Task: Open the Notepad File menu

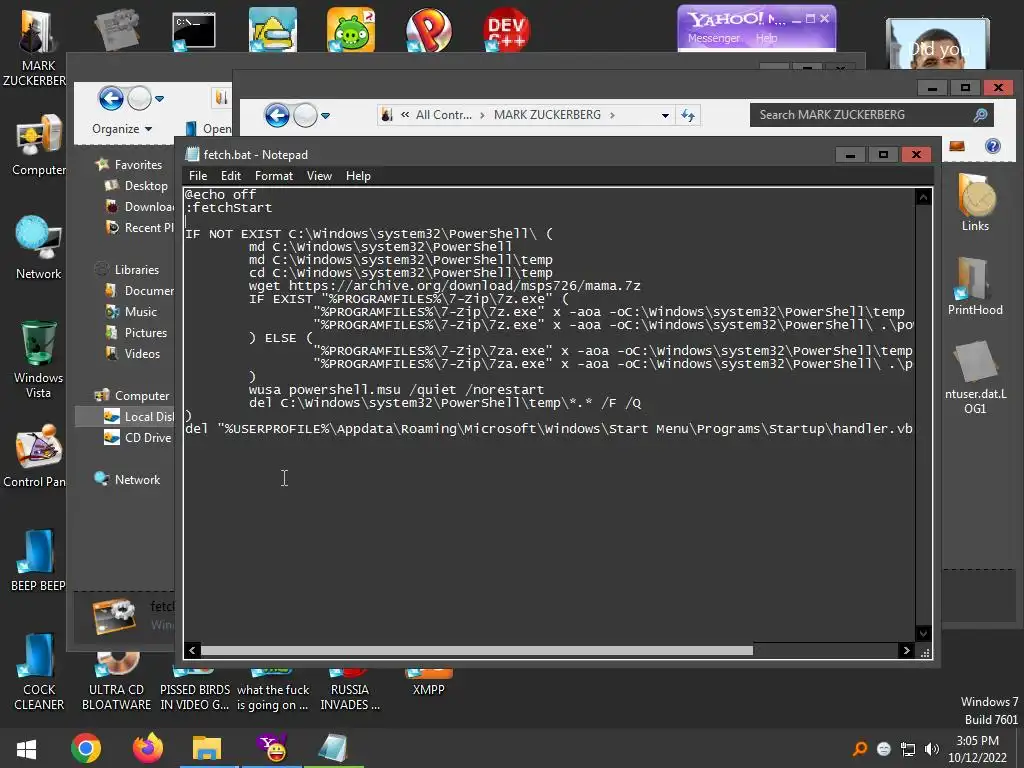Action: [x=198, y=176]
